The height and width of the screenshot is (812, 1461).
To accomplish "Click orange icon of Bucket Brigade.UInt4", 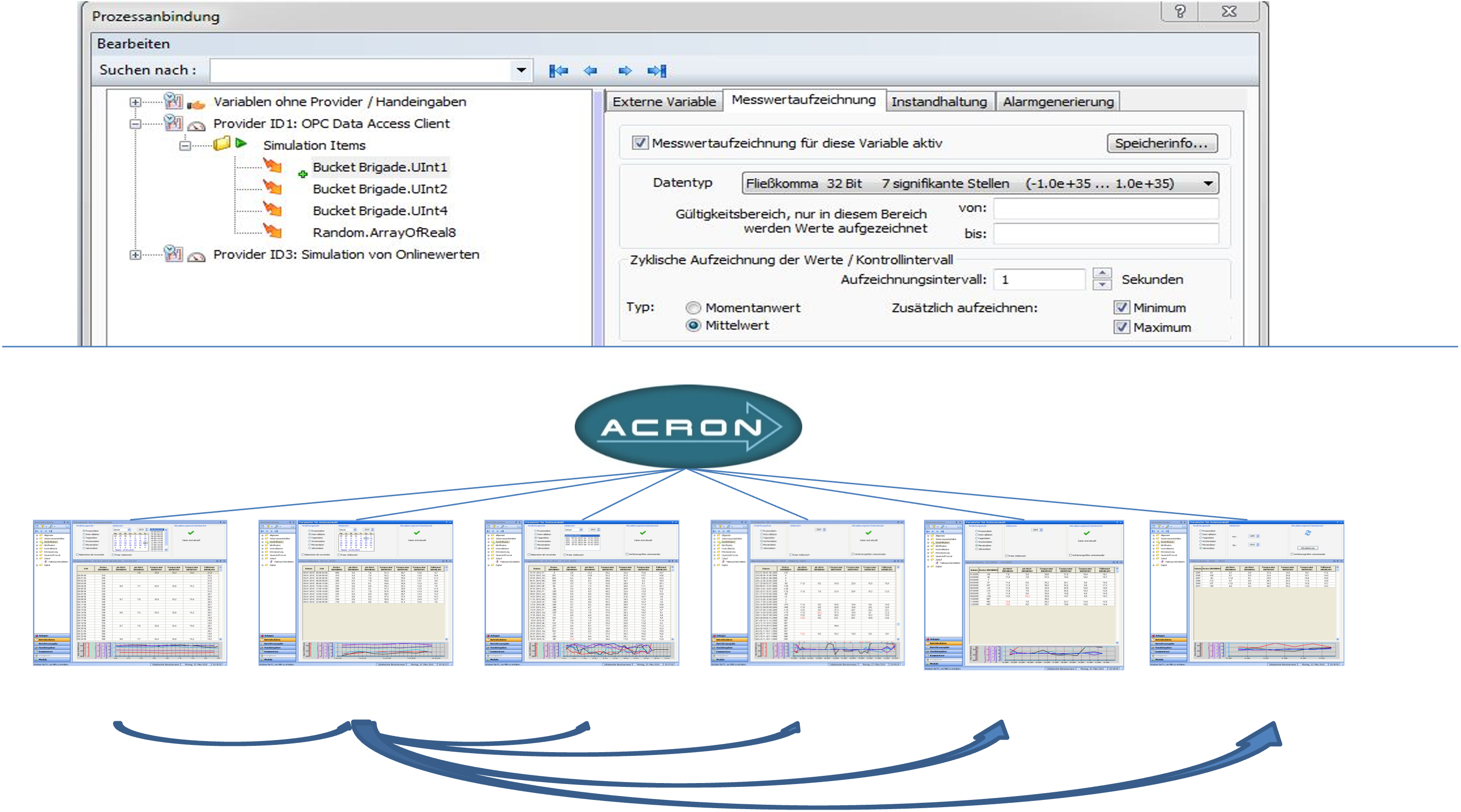I will click(x=273, y=209).
